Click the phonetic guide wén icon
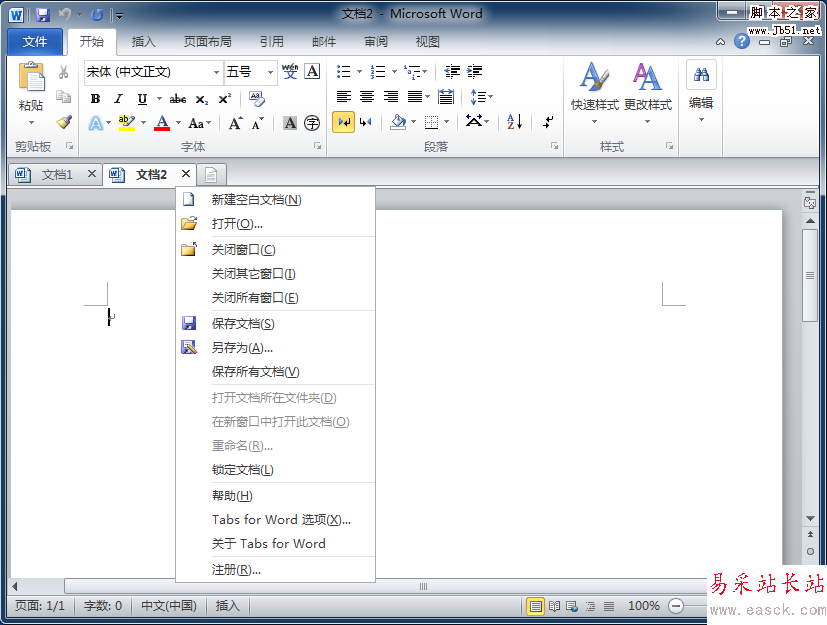Screen dimensions: 827x625 [x=290, y=71]
